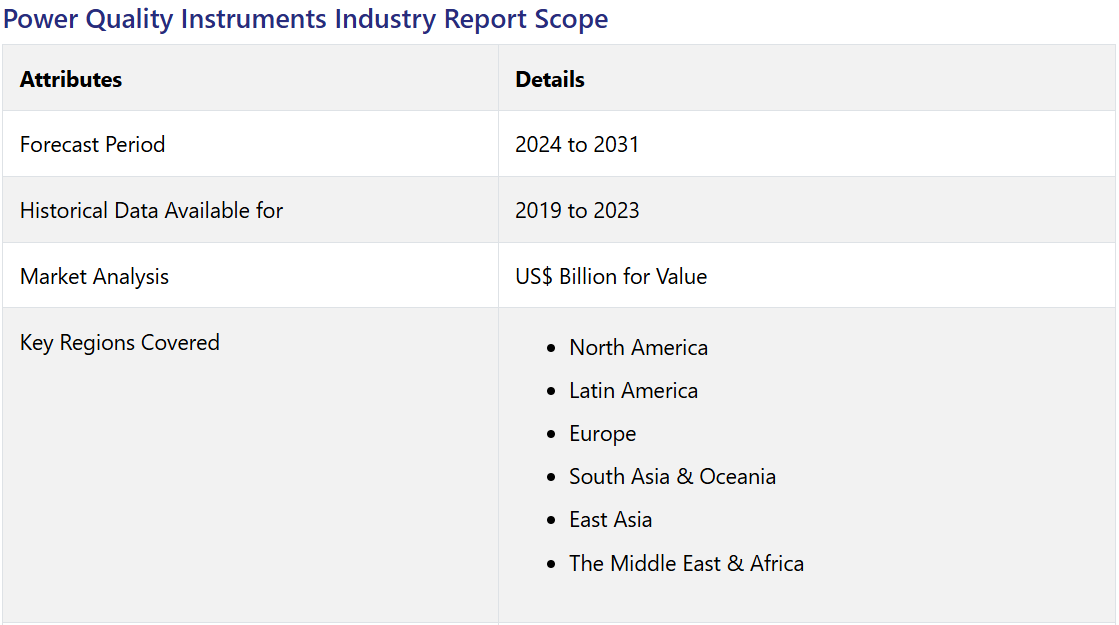Click the Key Regions Covered label
This screenshot has height=625, width=1119.
[x=119, y=342]
